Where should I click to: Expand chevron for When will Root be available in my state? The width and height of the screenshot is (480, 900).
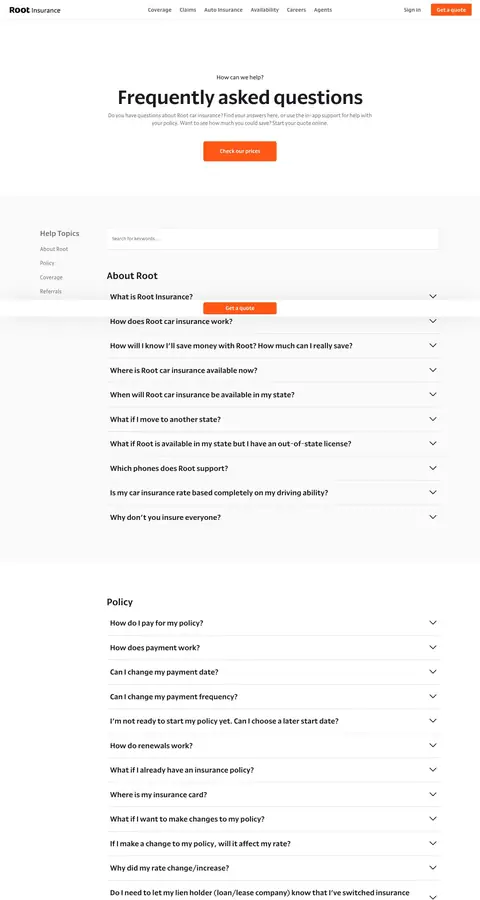tap(433, 394)
